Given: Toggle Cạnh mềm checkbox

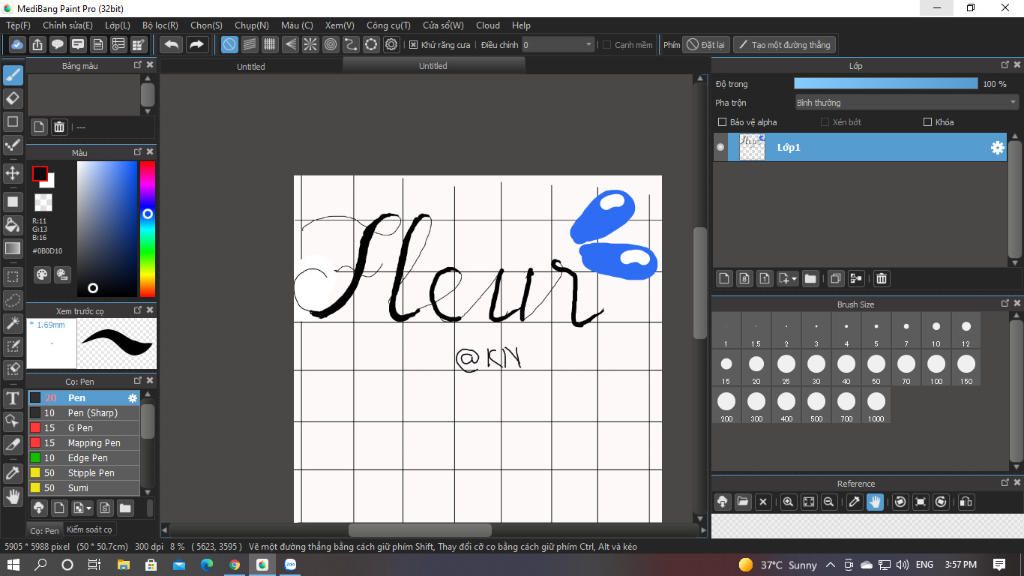Looking at the screenshot, I should coord(607,45).
